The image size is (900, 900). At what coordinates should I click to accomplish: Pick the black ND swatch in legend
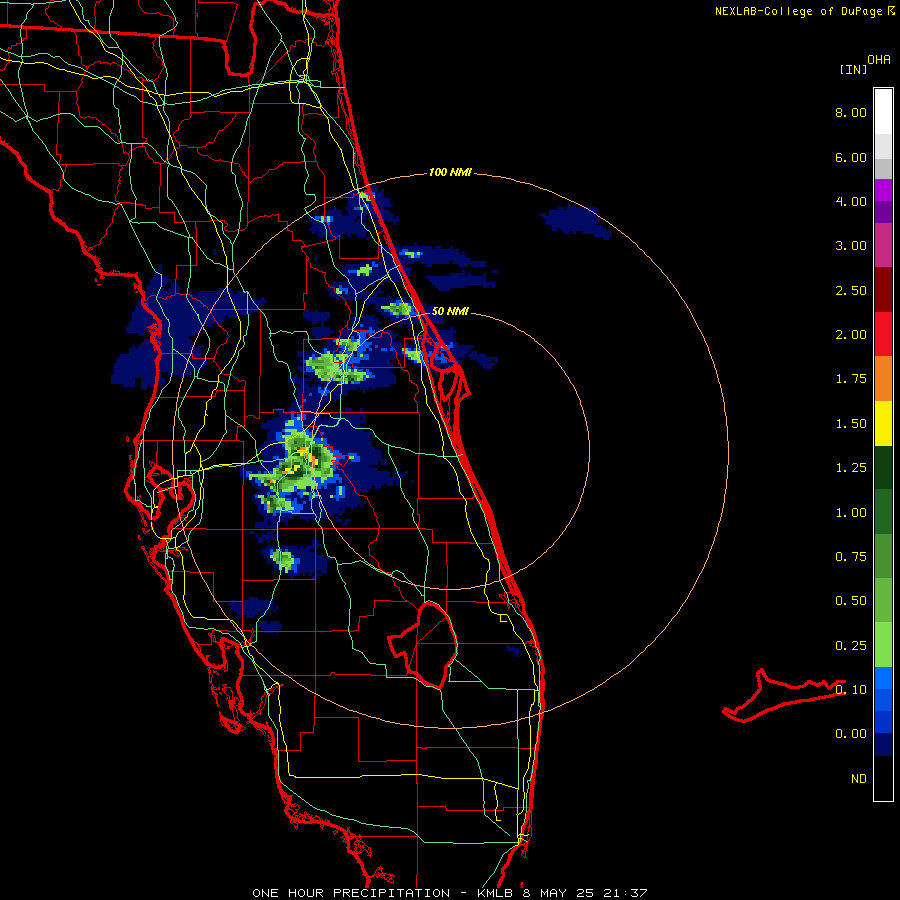(x=883, y=778)
